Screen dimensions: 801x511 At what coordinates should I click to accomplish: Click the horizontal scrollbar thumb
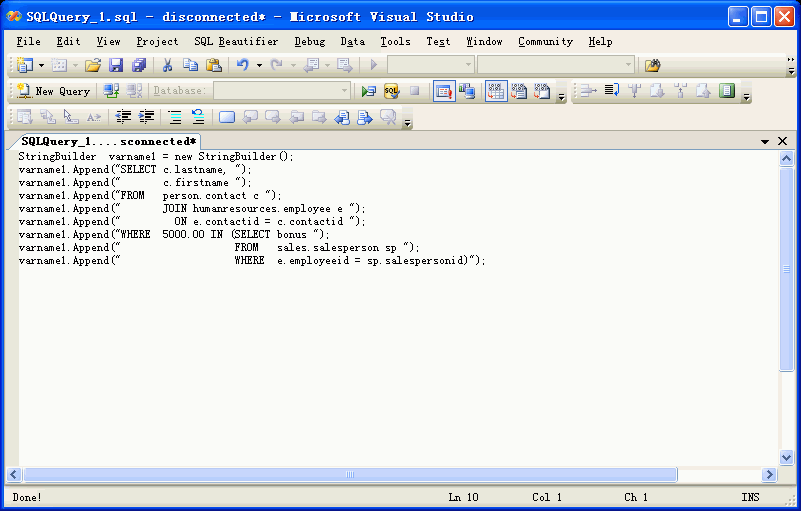[350, 475]
